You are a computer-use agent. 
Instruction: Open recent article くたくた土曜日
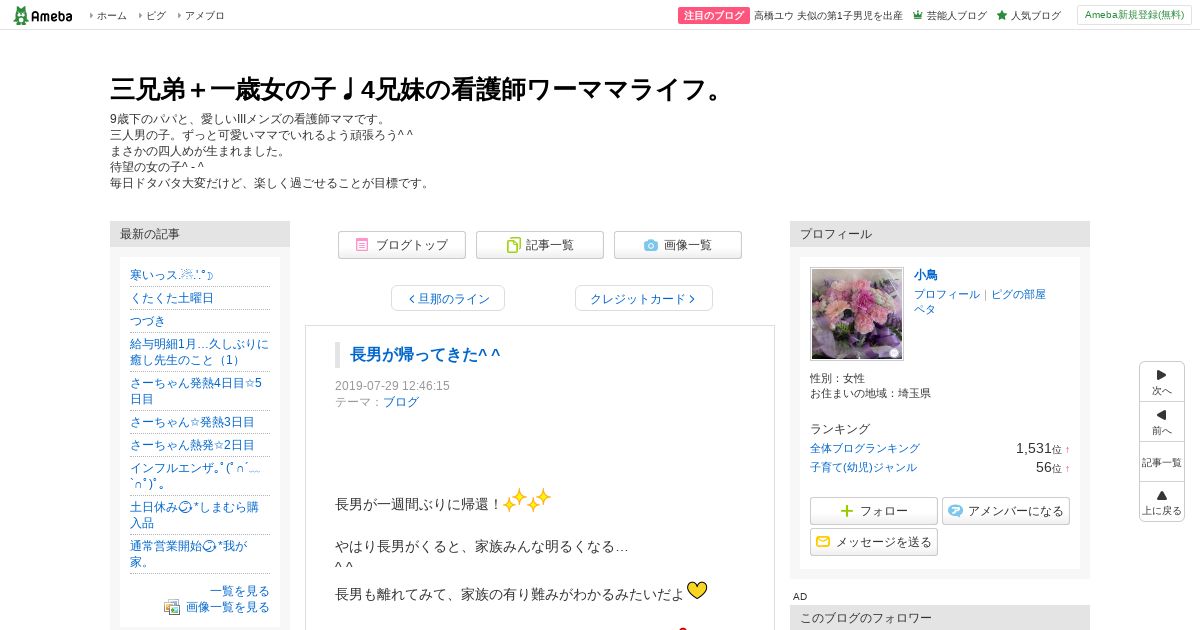[x=172, y=298]
